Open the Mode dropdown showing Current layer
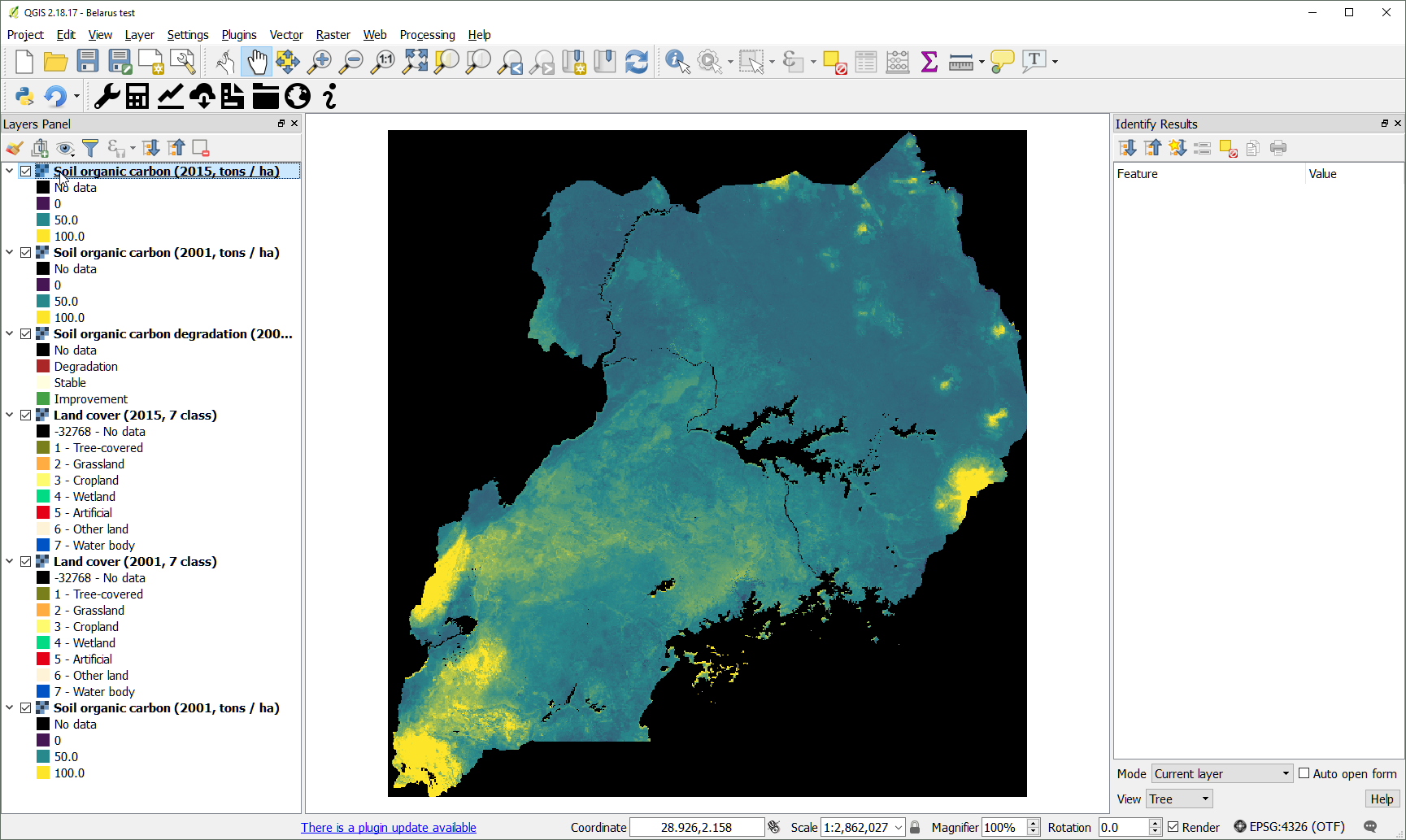This screenshot has height=840, width=1406. click(1221, 773)
